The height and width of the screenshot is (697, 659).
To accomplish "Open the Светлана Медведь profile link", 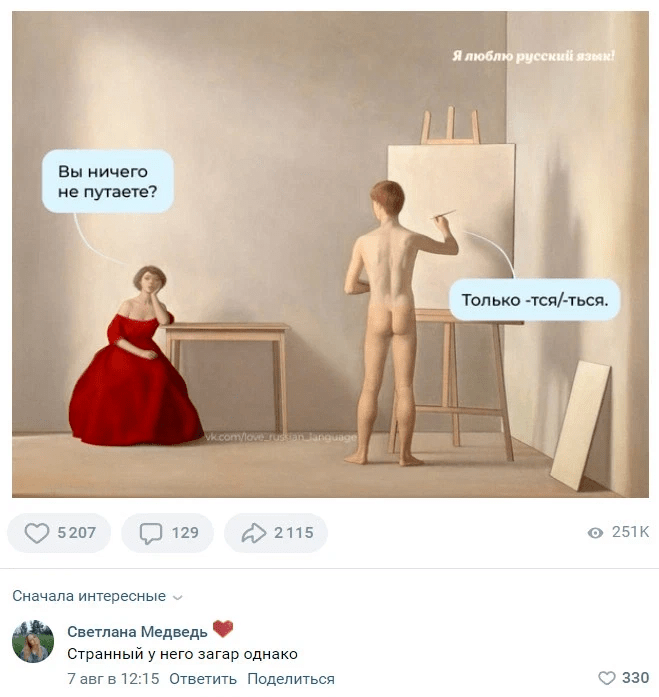I will click(137, 632).
